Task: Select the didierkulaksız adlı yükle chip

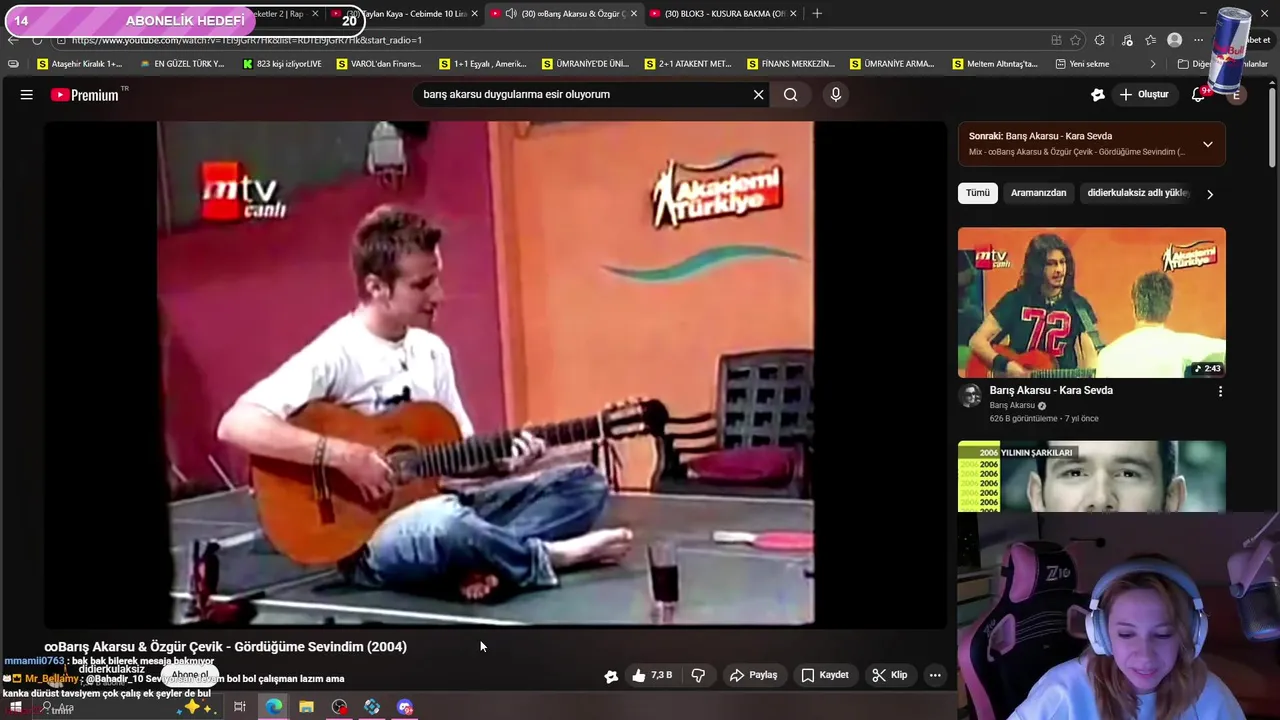Action: pyautogui.click(x=1137, y=193)
